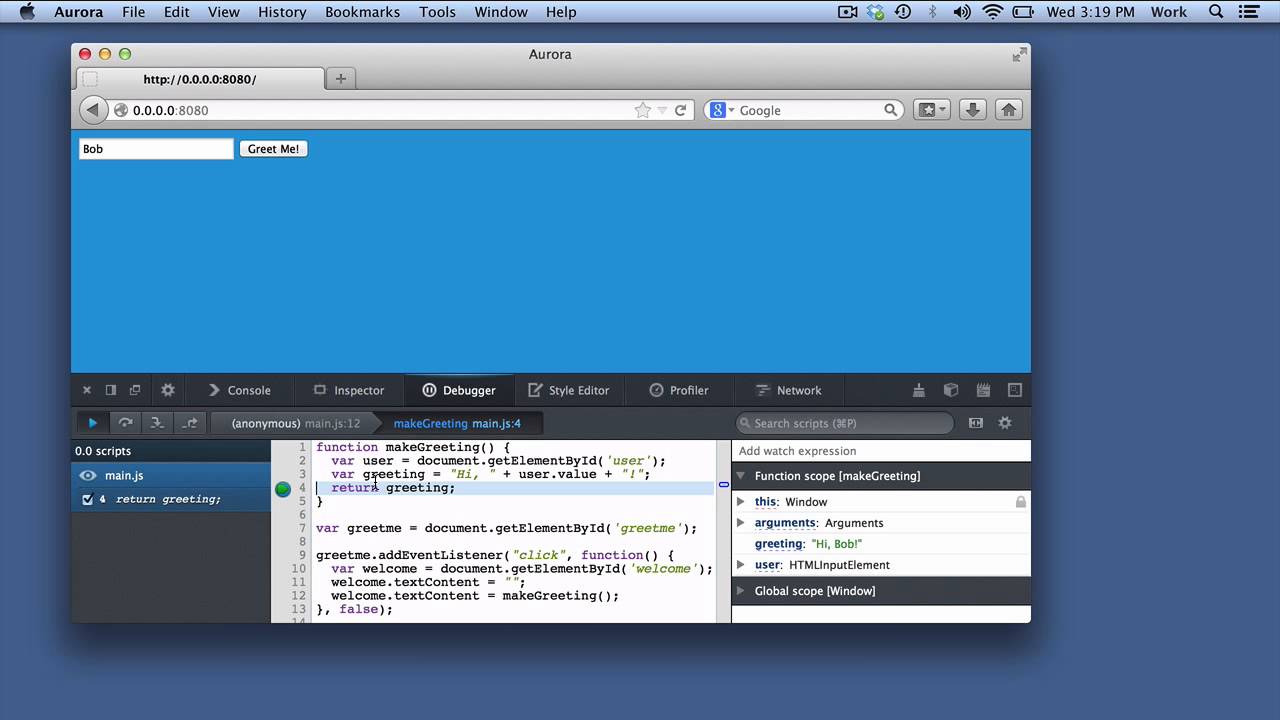Switch to the Inspector tab

tap(349, 390)
